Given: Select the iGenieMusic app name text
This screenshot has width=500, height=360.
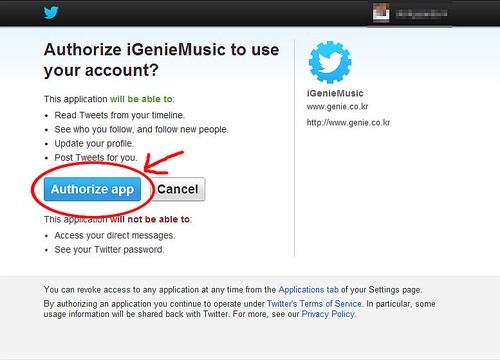Looking at the screenshot, I should click(335, 93).
